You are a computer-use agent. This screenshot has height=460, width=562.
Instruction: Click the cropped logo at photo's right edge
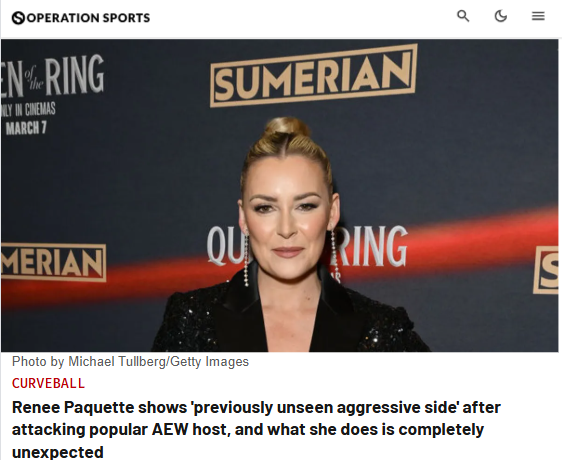[x=546, y=270]
